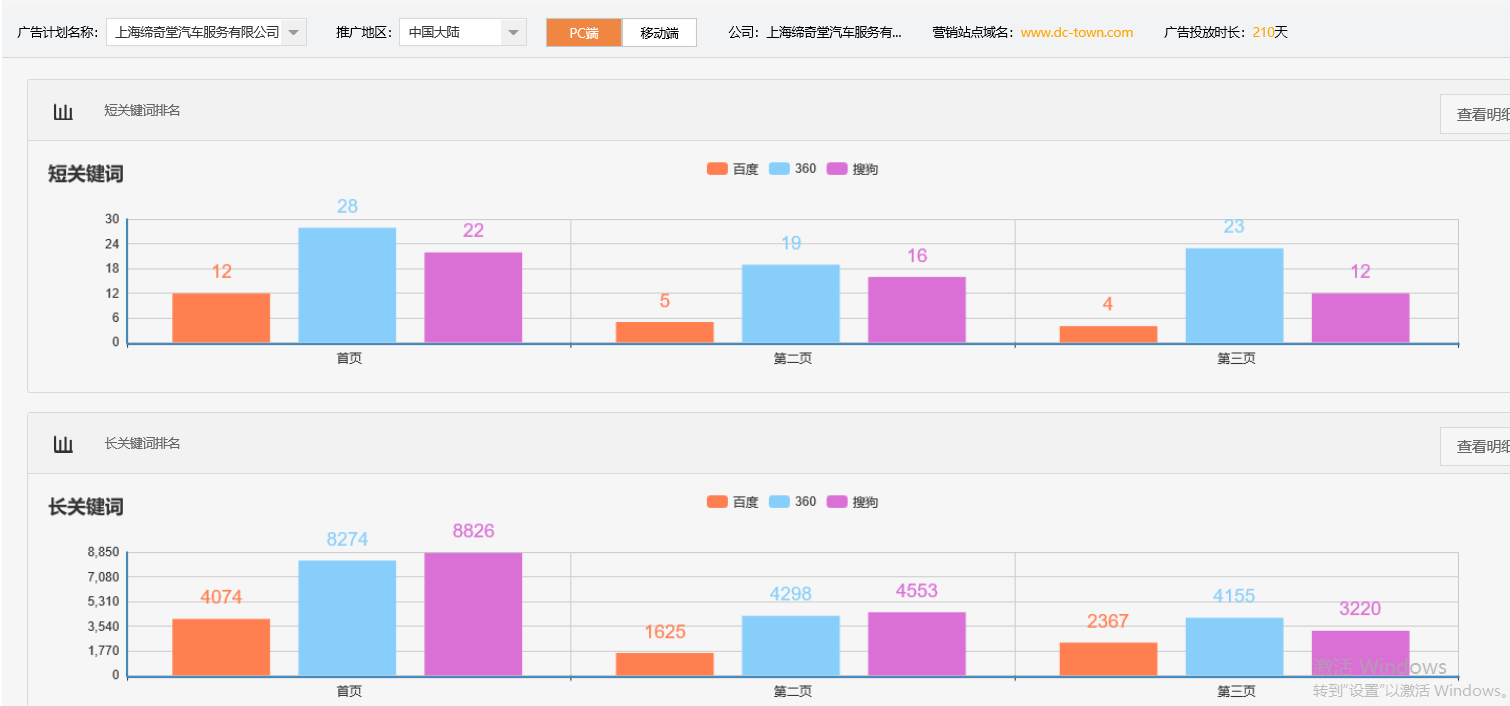Select the PC端 toggle button

point(583,31)
